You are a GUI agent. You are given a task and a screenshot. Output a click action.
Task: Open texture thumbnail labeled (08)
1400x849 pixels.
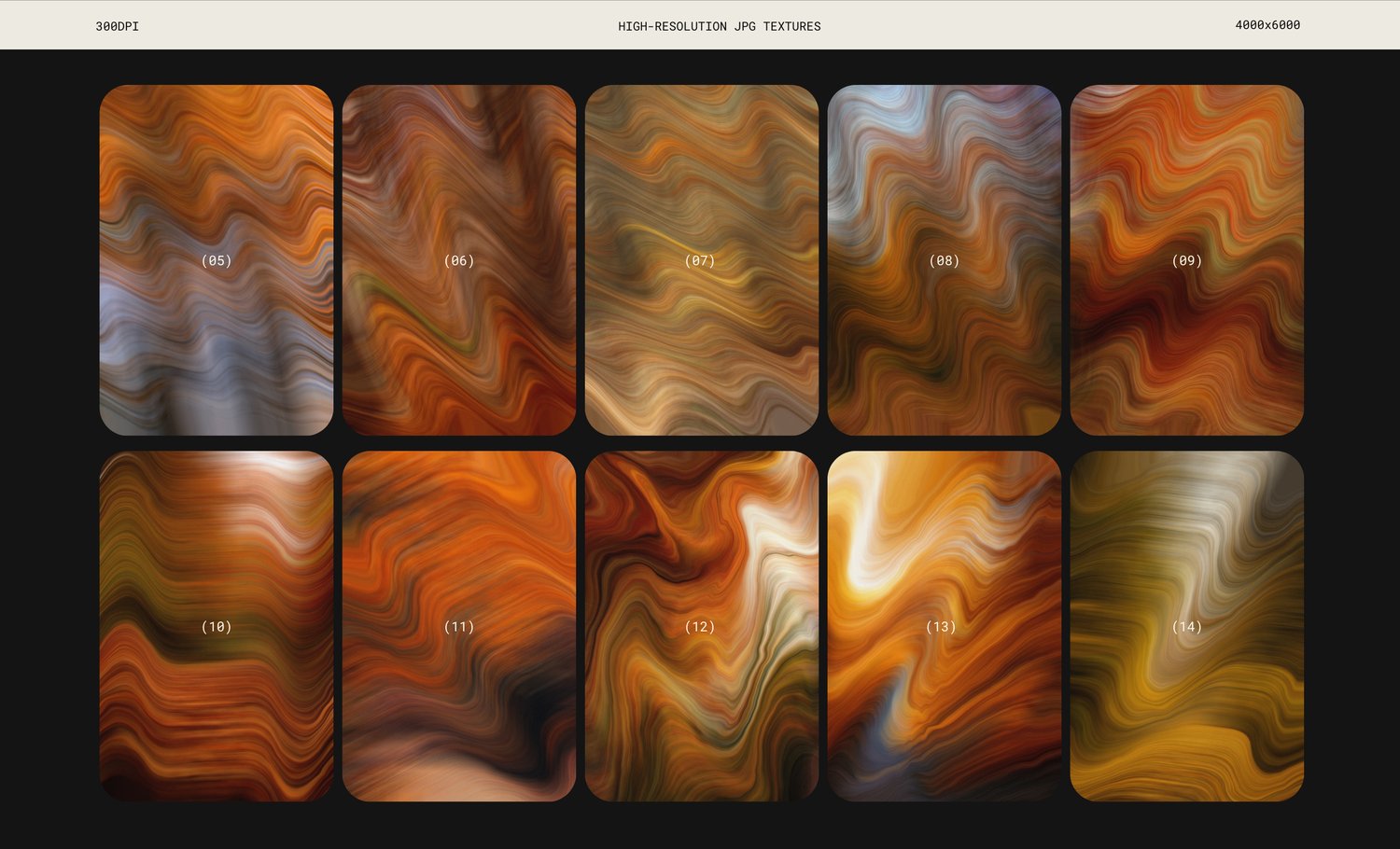coord(945,260)
